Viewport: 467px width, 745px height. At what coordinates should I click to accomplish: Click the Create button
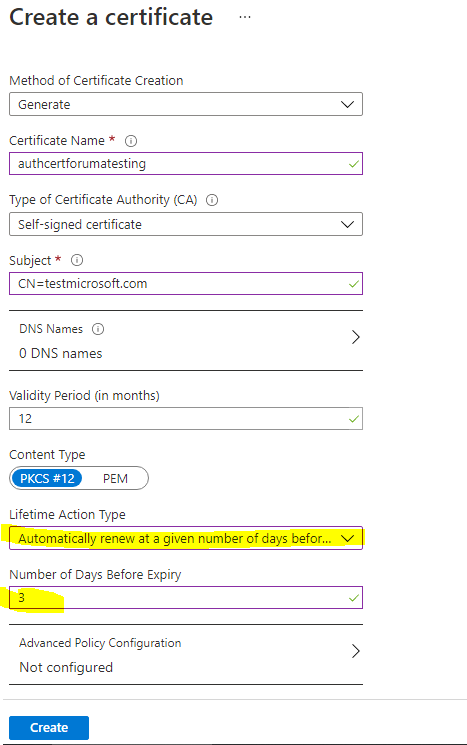point(49,727)
